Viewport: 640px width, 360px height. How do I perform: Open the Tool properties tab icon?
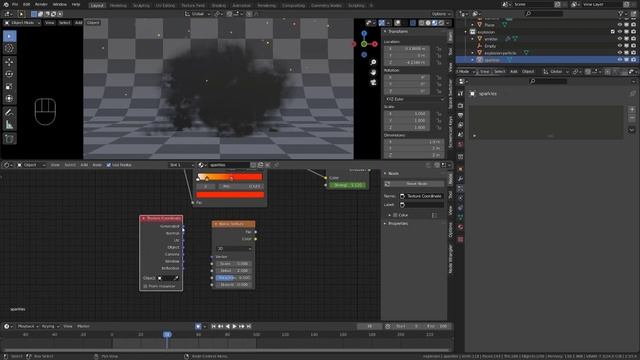[x=460, y=93]
